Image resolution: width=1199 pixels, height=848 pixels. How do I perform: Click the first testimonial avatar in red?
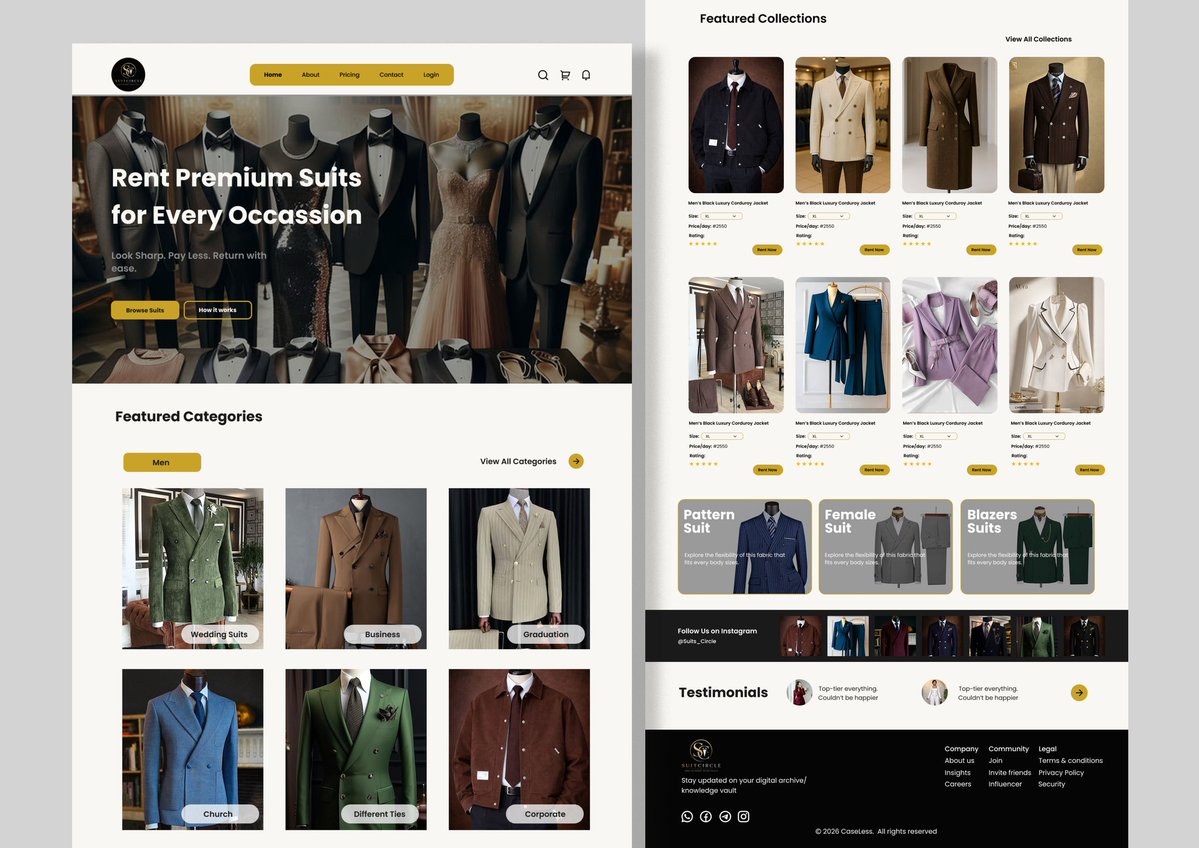click(799, 692)
